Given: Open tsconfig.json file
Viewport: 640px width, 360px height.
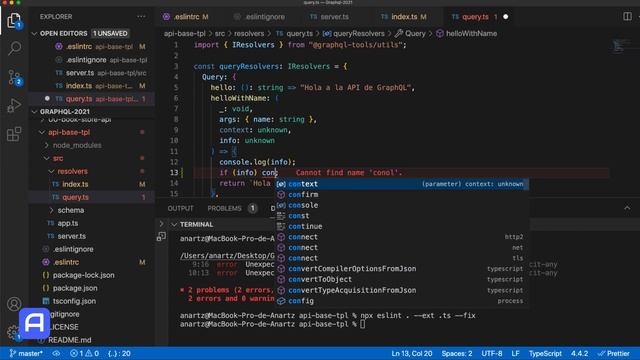Looking at the screenshot, I should [x=74, y=301].
